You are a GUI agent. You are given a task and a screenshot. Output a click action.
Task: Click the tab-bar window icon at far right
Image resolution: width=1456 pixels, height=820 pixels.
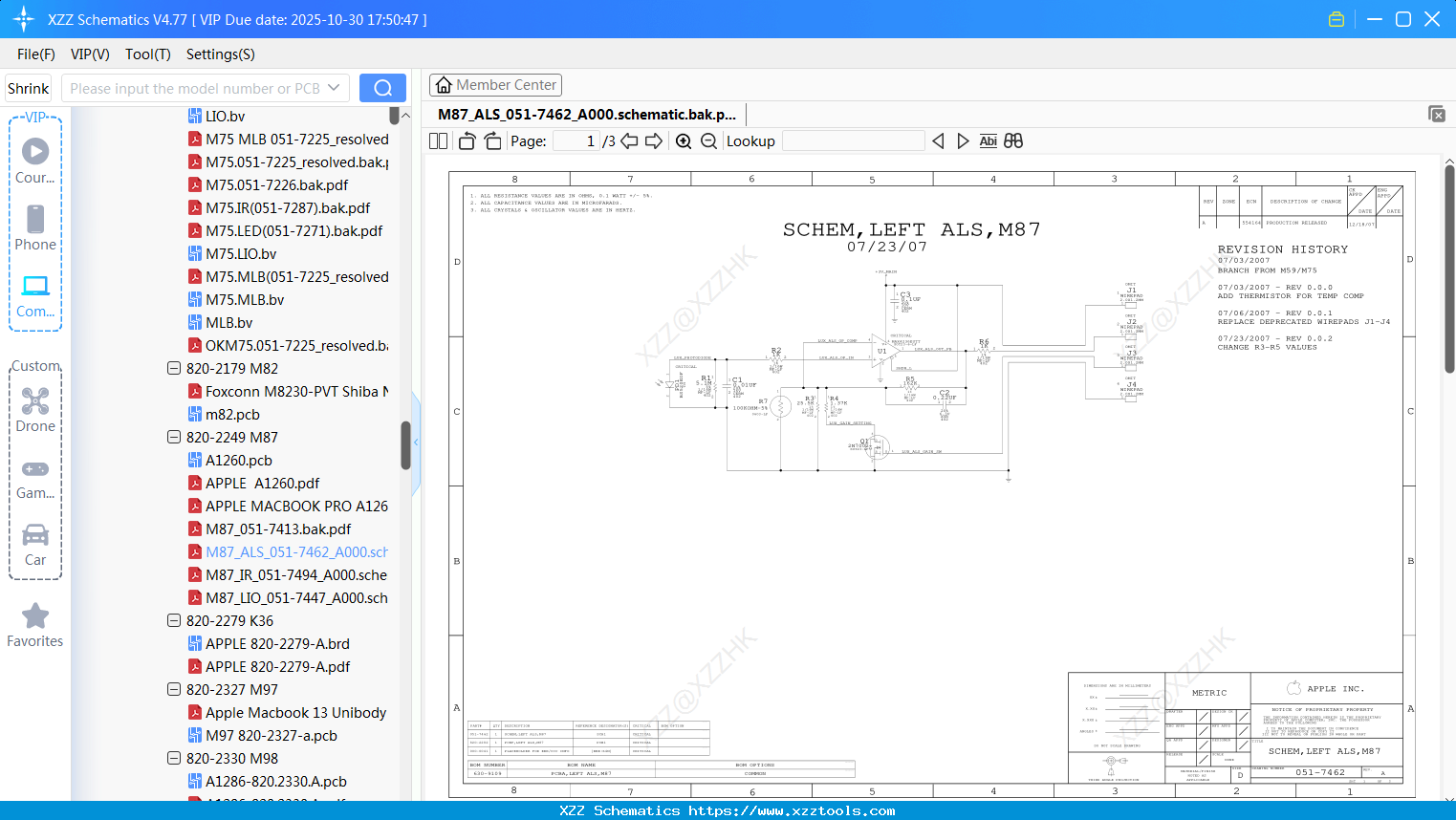pos(1436,114)
